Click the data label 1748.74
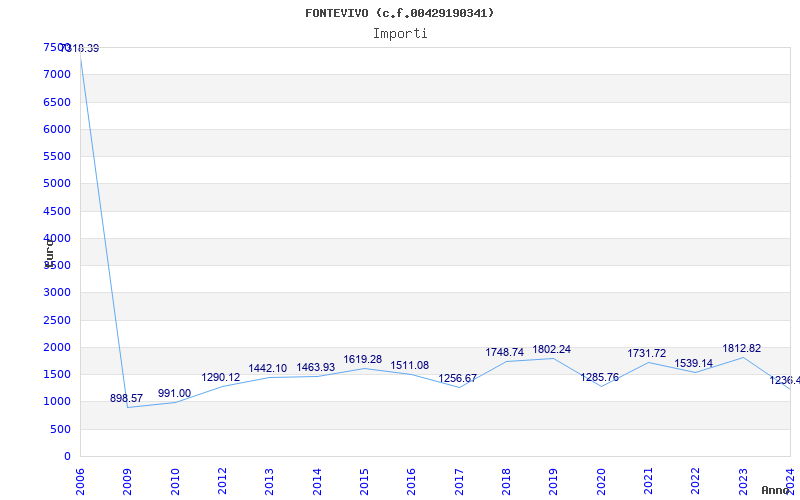Viewport: 800px width, 500px height. (505, 353)
